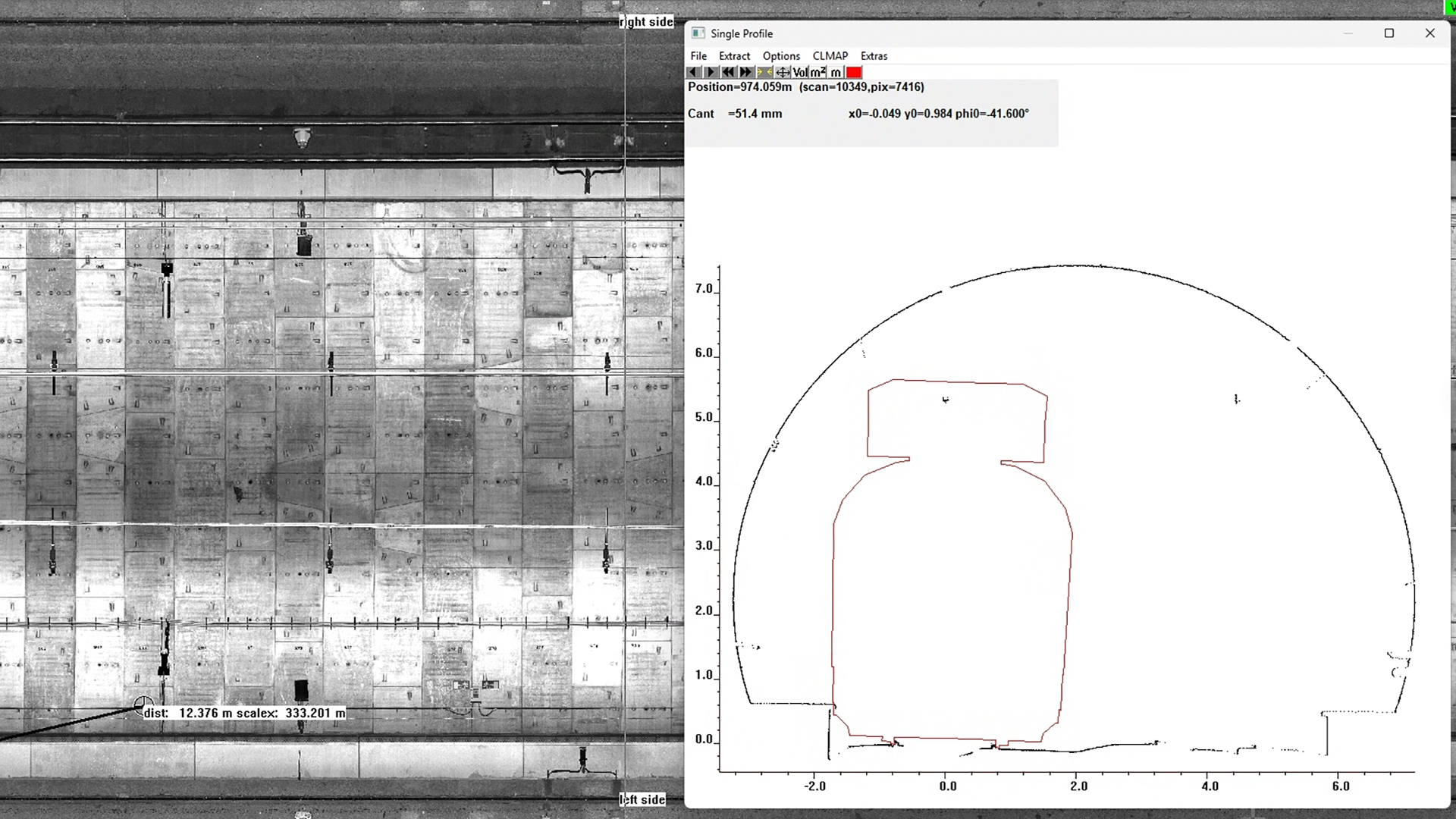Open the Options menu

coord(781,56)
